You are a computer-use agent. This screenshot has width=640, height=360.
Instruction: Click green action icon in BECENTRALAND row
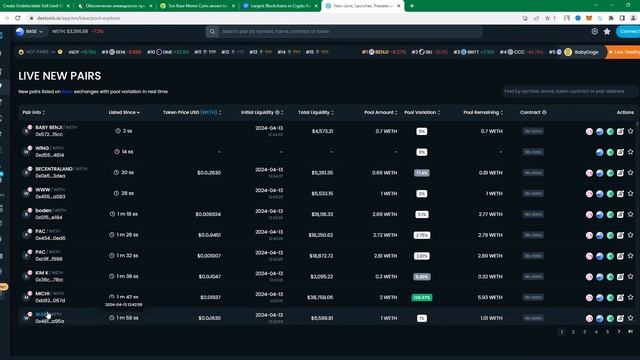610,173
